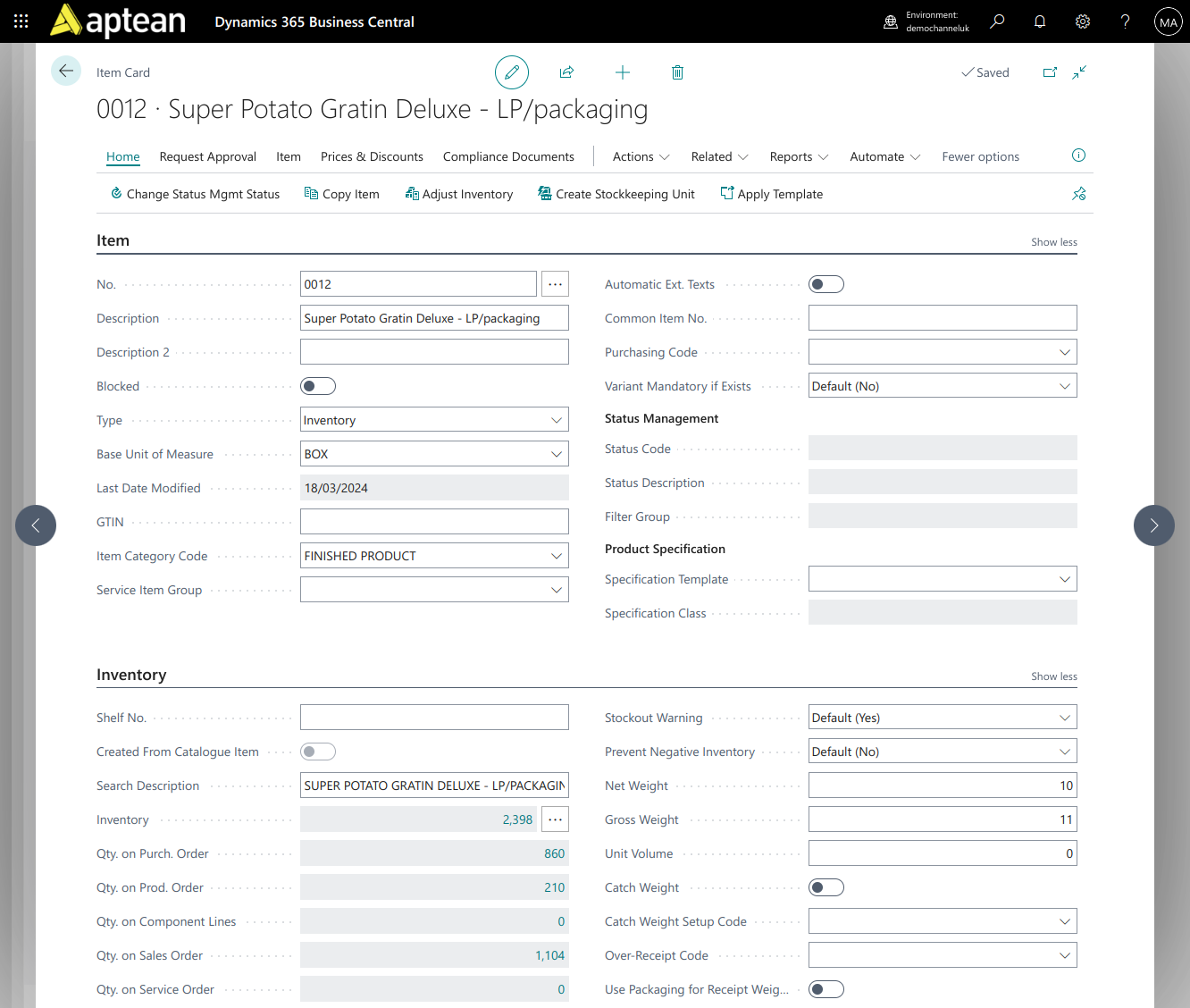Click Show less in Inventory section
1190x1008 pixels.
pyautogui.click(x=1054, y=676)
